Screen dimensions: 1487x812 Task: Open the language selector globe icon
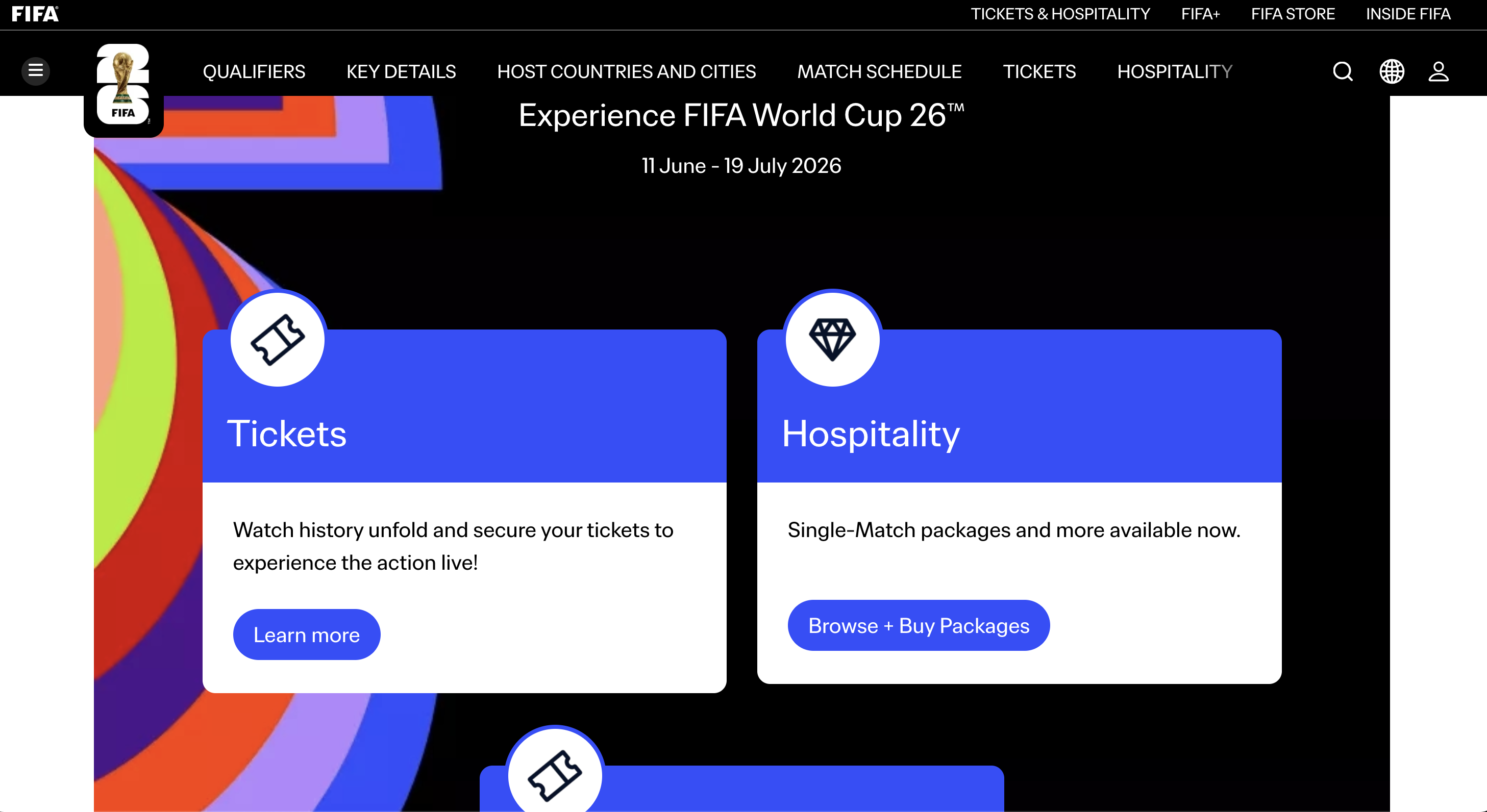[1392, 71]
